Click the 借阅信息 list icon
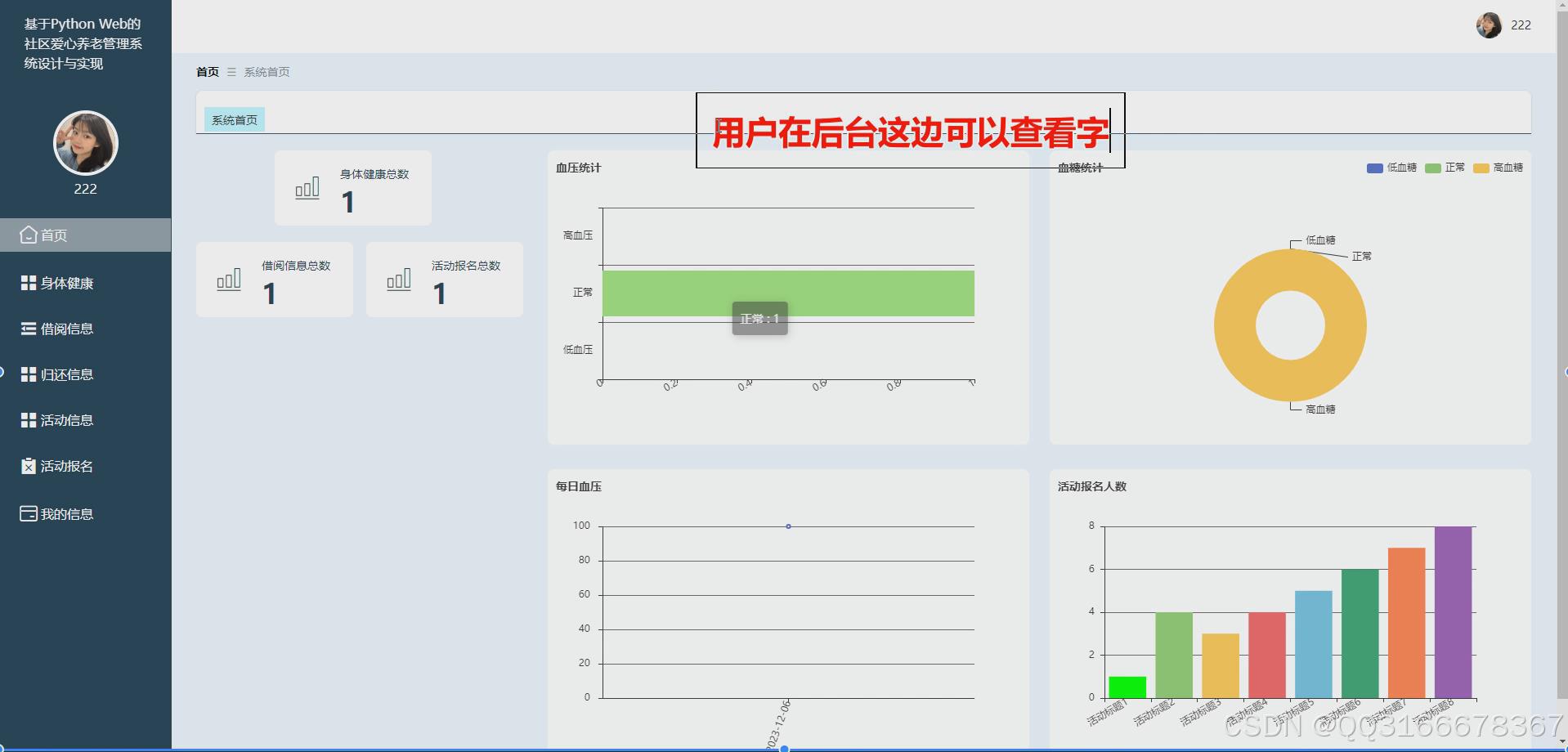 tap(27, 329)
